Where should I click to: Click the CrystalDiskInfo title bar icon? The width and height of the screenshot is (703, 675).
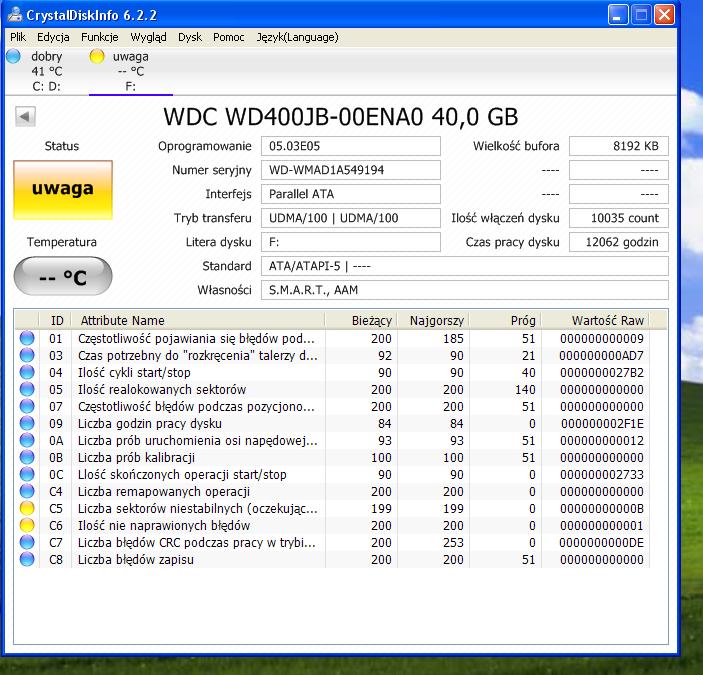[x=15, y=14]
